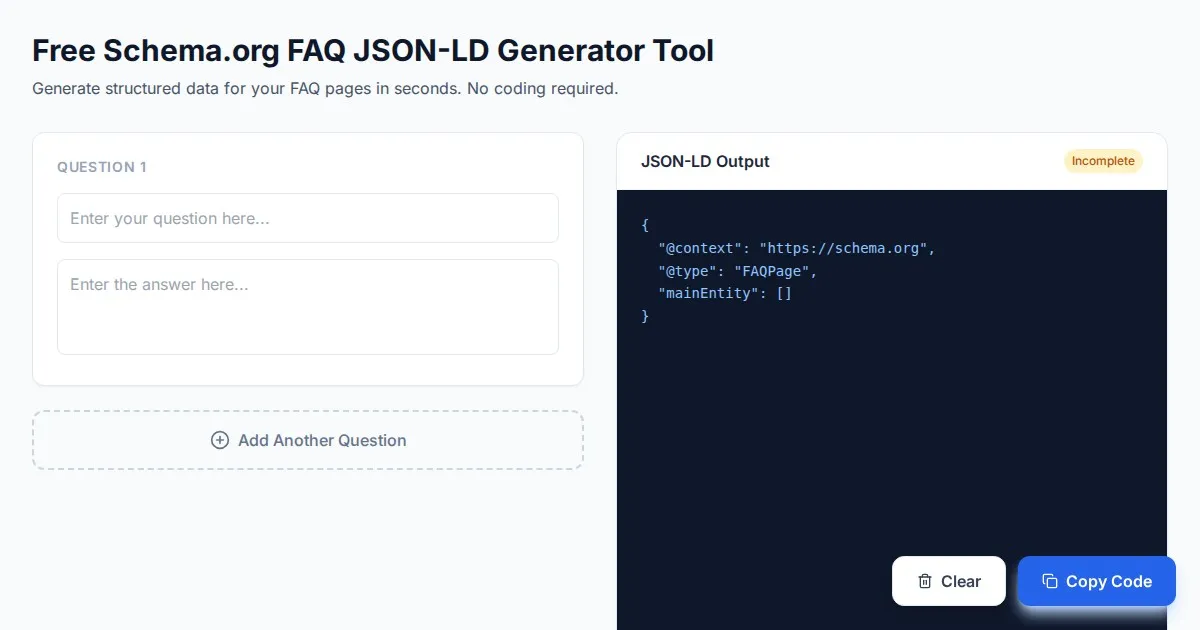Click the Incomplete status badge
Screen dimensions: 1200x630
pyautogui.click(x=1103, y=161)
